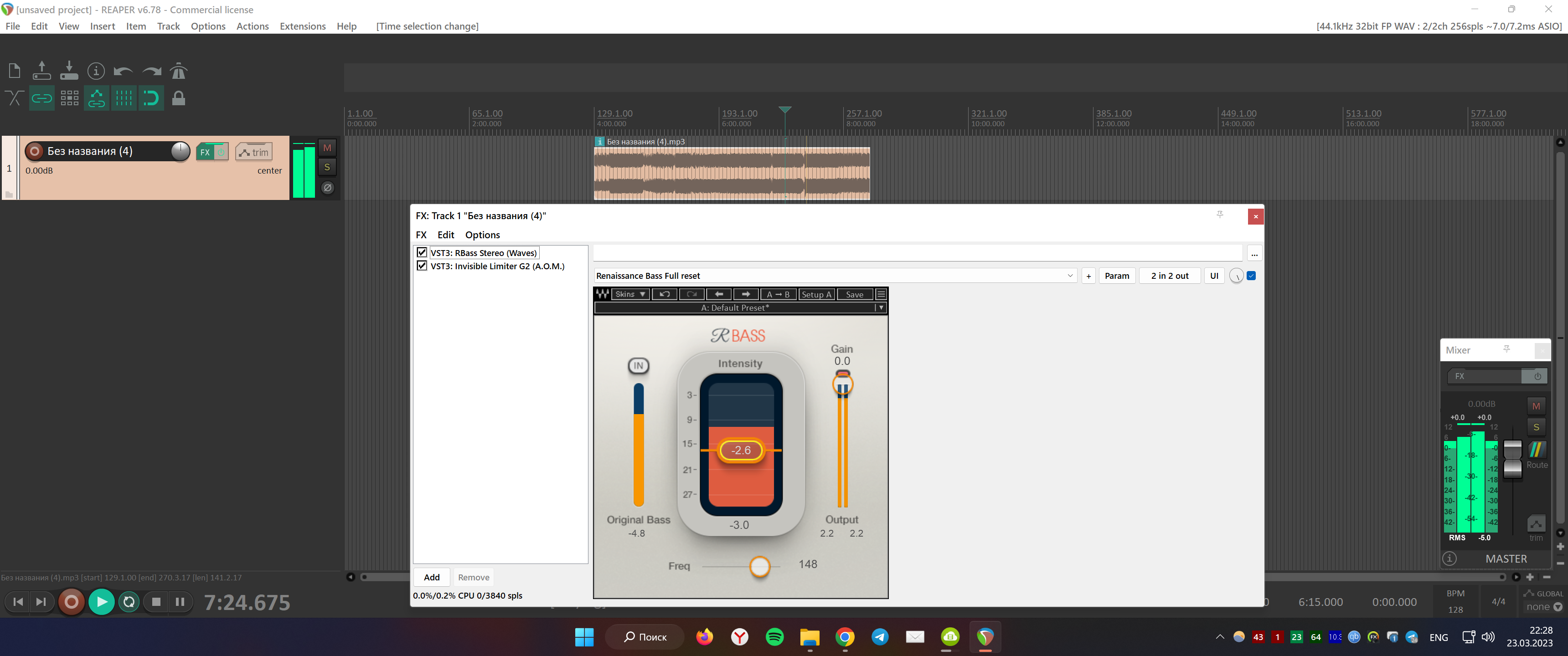
Task: Solo track 1 with S button
Action: 327,167
